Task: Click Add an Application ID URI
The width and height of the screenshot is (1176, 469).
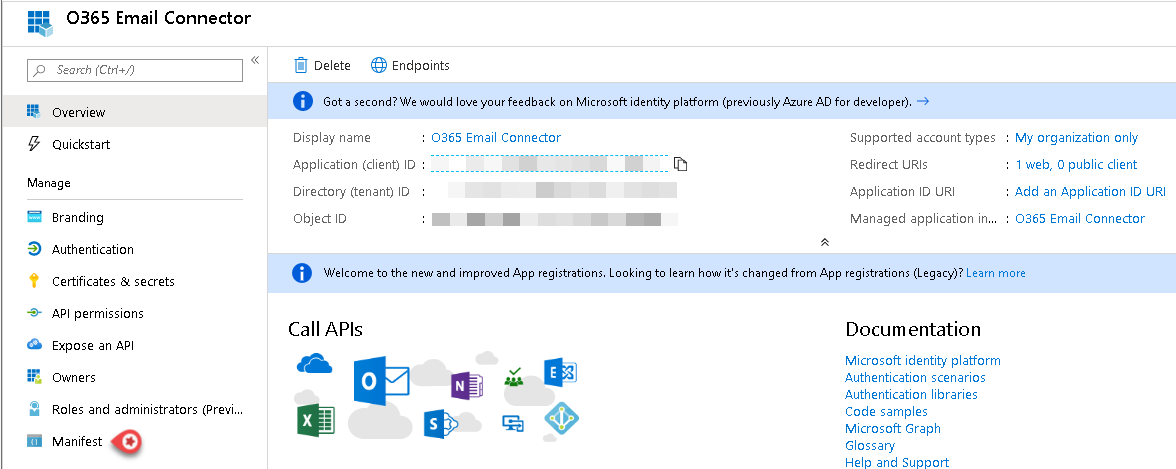Action: tap(1089, 191)
